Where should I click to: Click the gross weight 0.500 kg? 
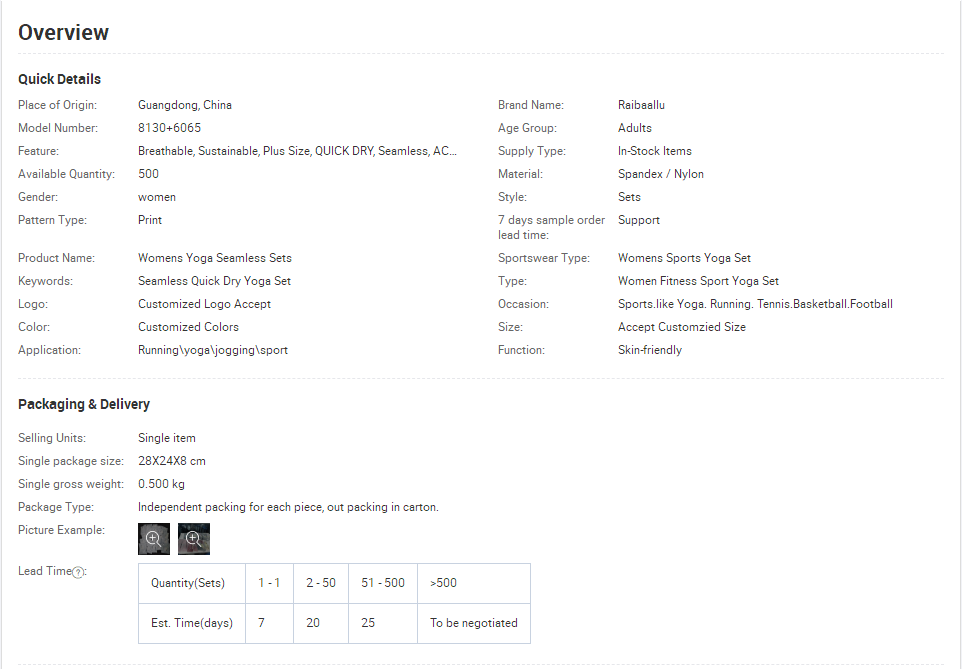[161, 484]
